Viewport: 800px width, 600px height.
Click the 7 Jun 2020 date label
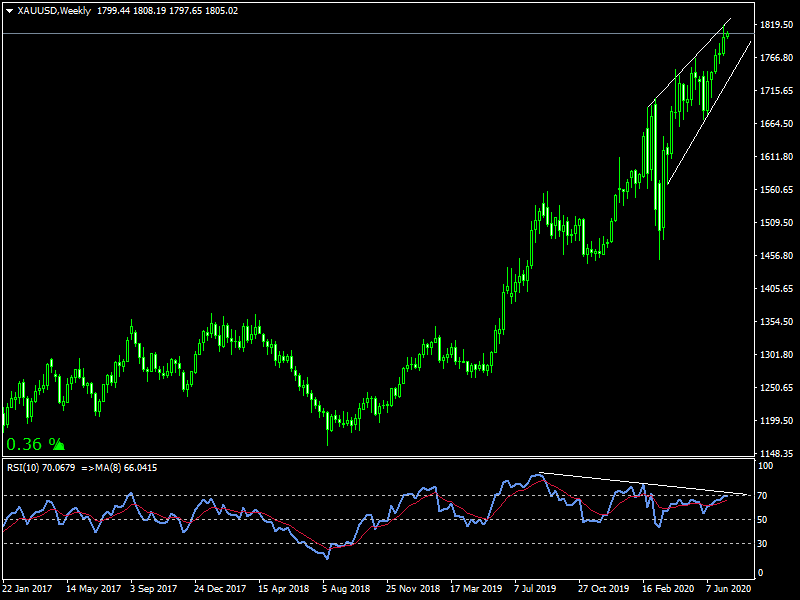click(729, 589)
